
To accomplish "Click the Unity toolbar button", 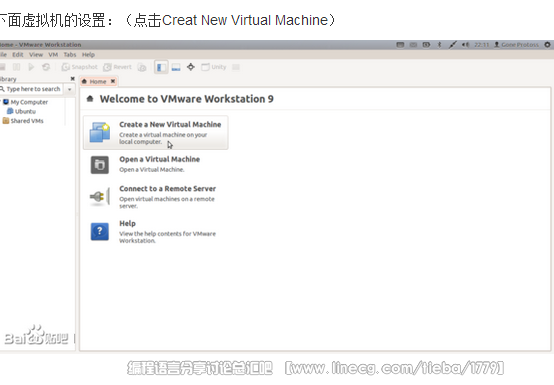I will click(213, 67).
